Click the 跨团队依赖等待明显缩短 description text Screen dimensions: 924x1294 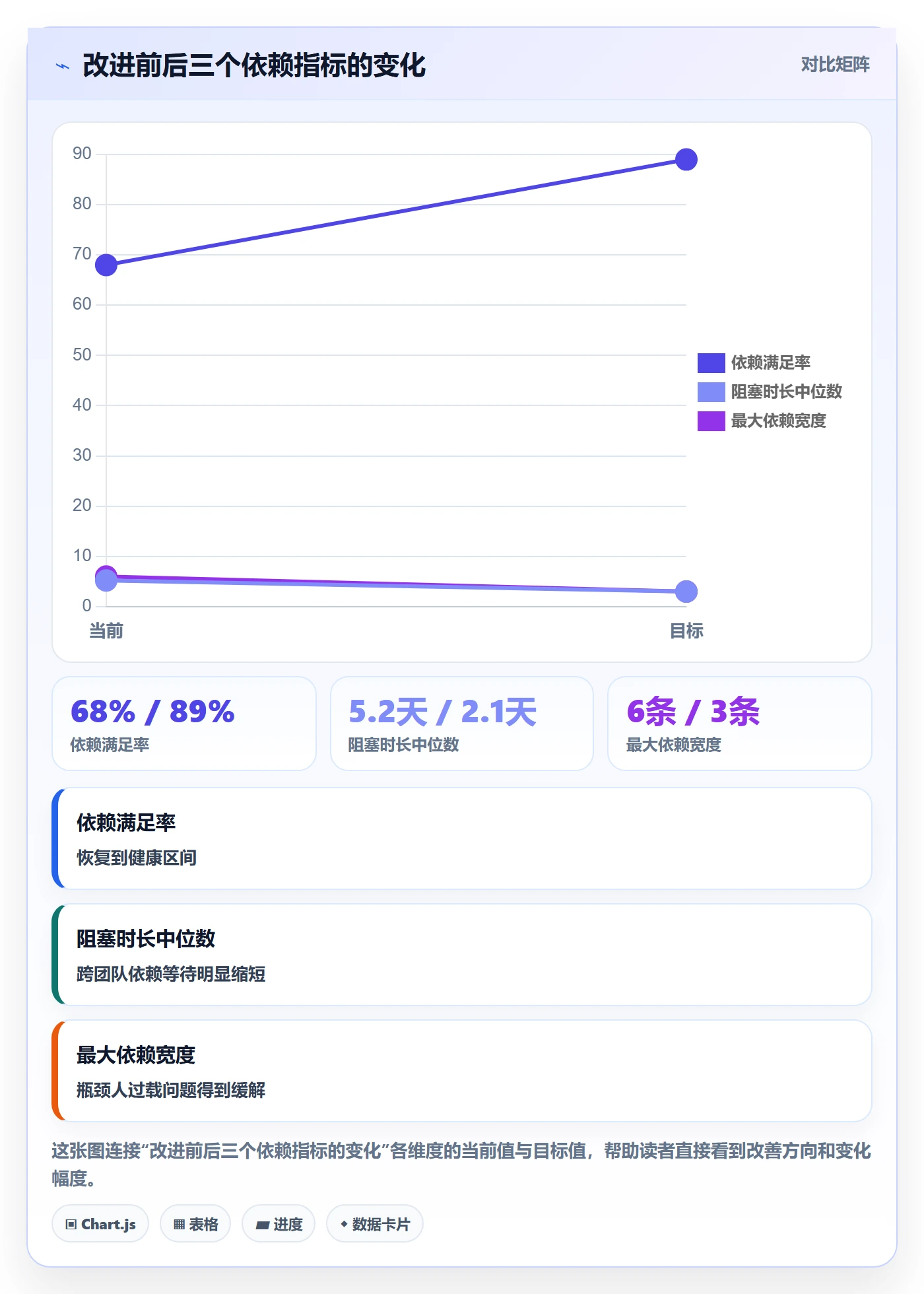coord(171,974)
